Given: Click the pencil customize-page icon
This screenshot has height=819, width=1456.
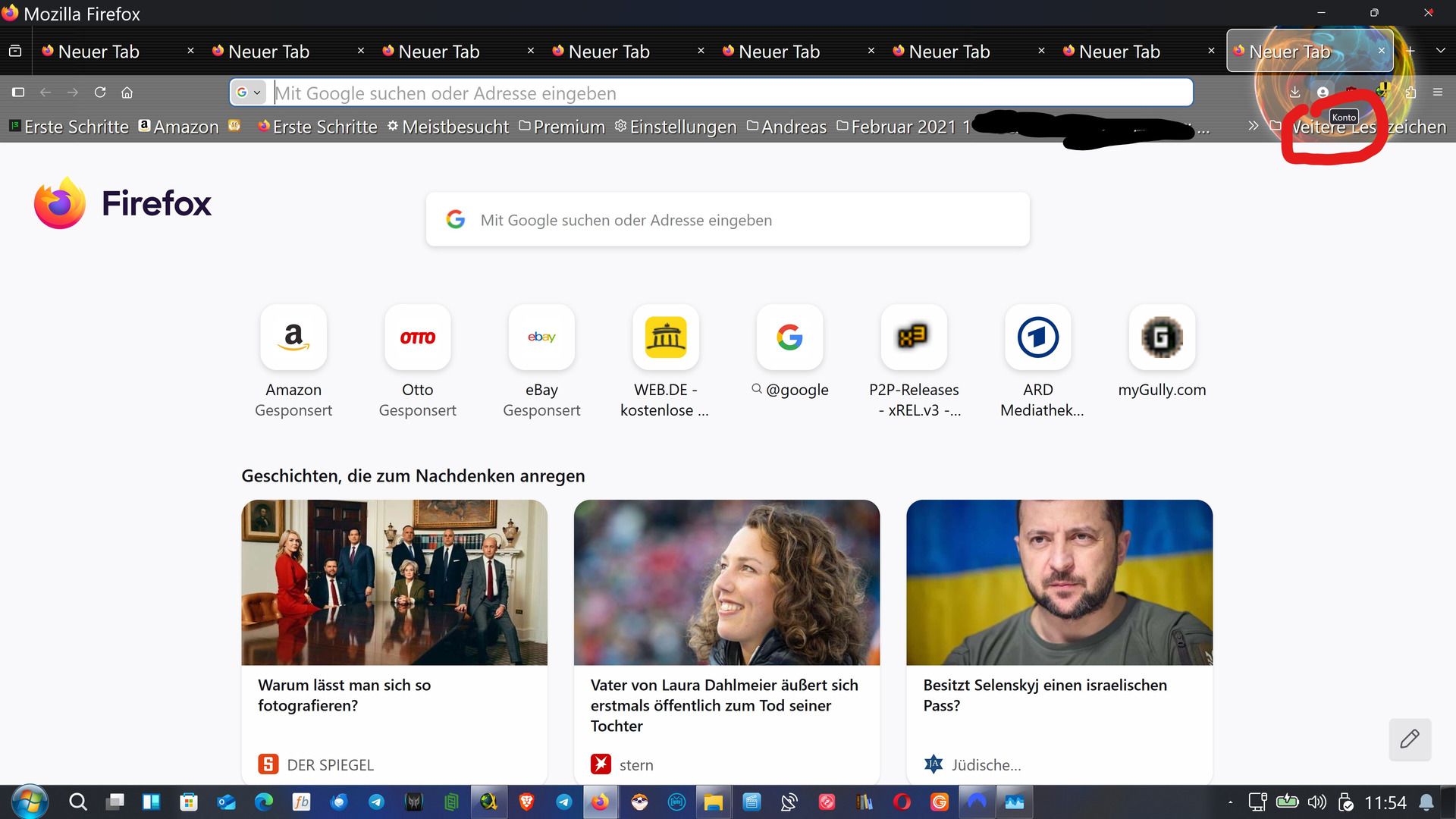Looking at the screenshot, I should (1410, 739).
